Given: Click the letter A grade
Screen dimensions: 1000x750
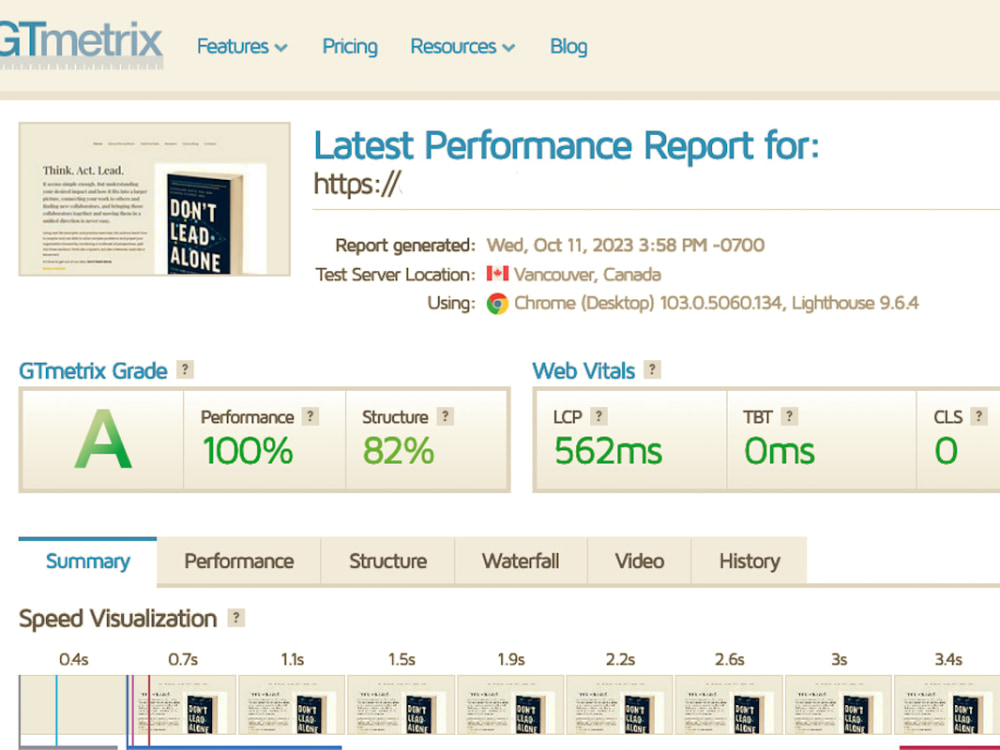Looking at the screenshot, I should pyautogui.click(x=103, y=439).
